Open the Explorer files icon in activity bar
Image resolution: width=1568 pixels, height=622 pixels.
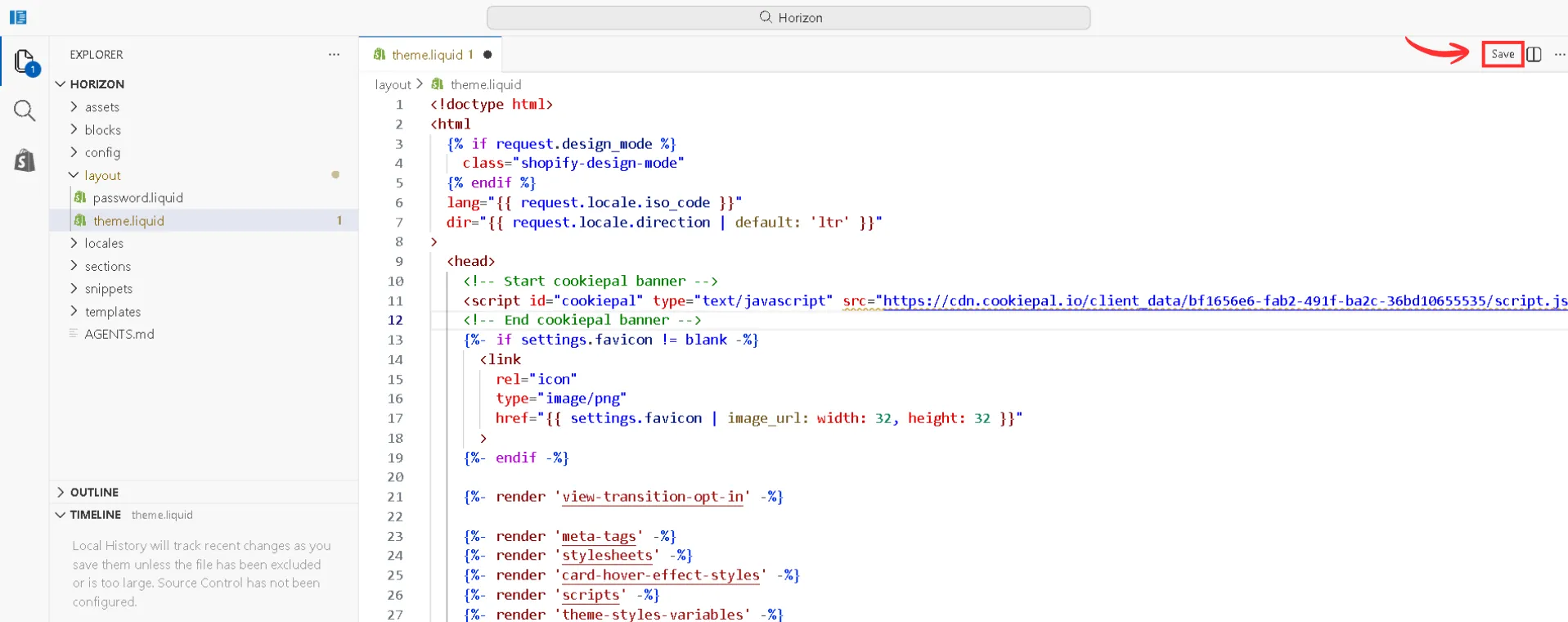[25, 61]
